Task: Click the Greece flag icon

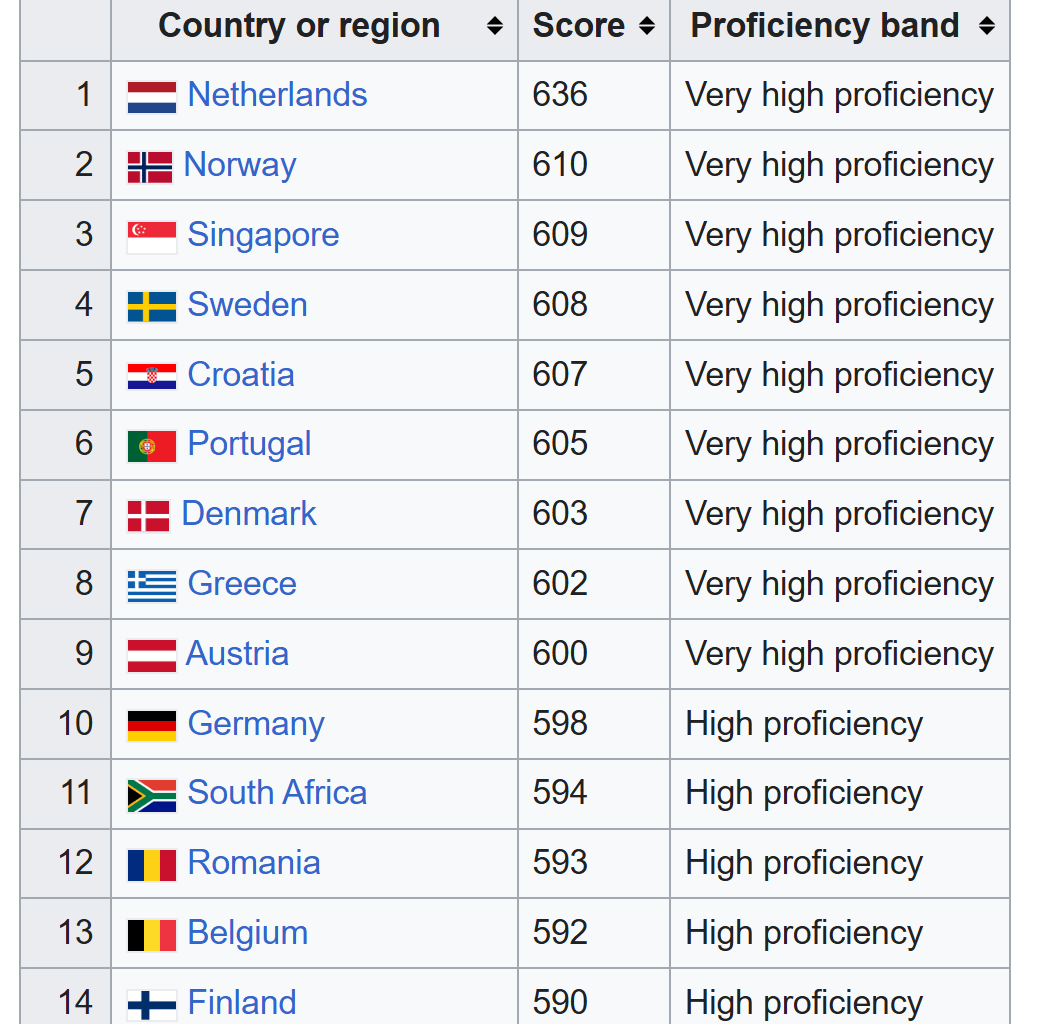Action: click(x=152, y=585)
